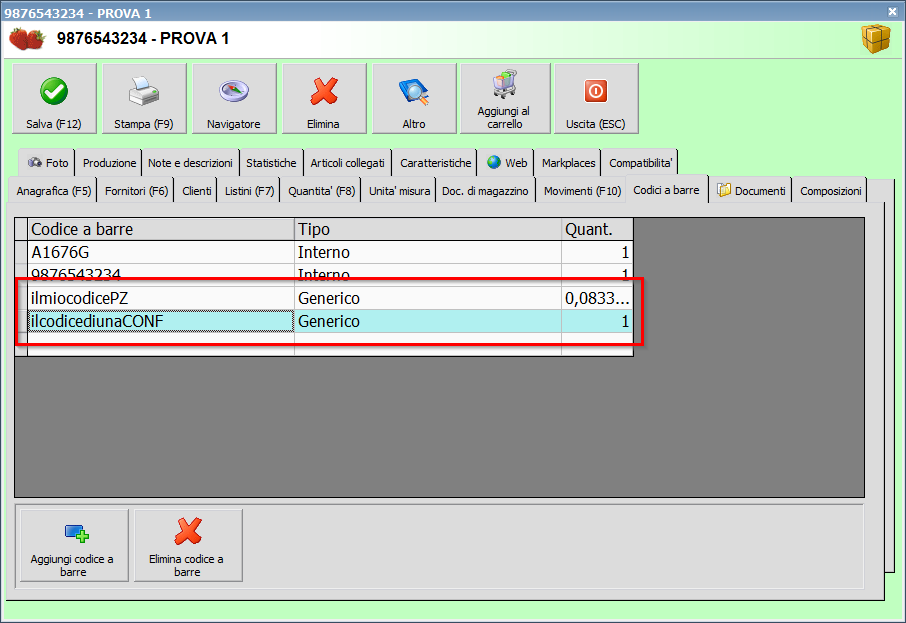Viewport: 906px width, 623px height.
Task: Click the yellow package box icon
Action: coord(876,39)
